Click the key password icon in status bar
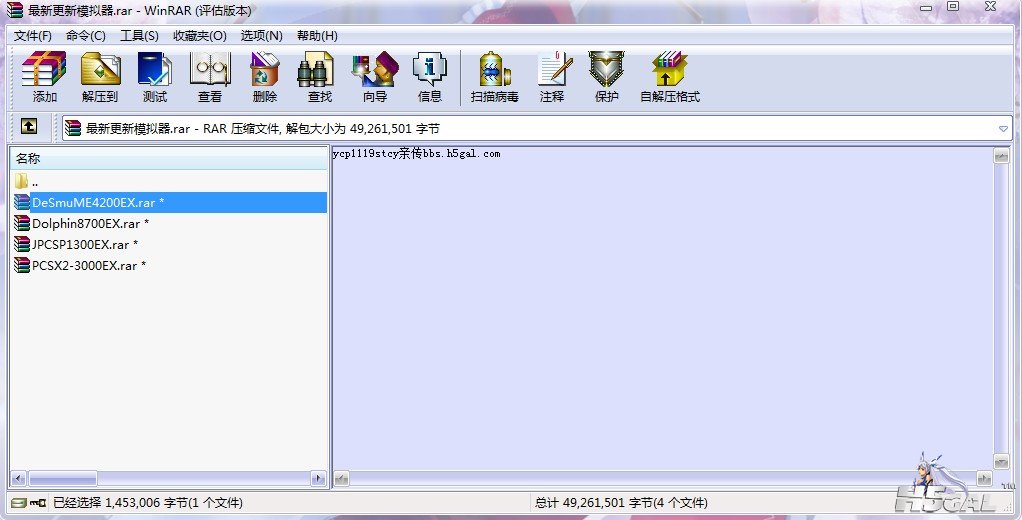This screenshot has width=1022, height=520. pyautogui.click(x=38, y=502)
